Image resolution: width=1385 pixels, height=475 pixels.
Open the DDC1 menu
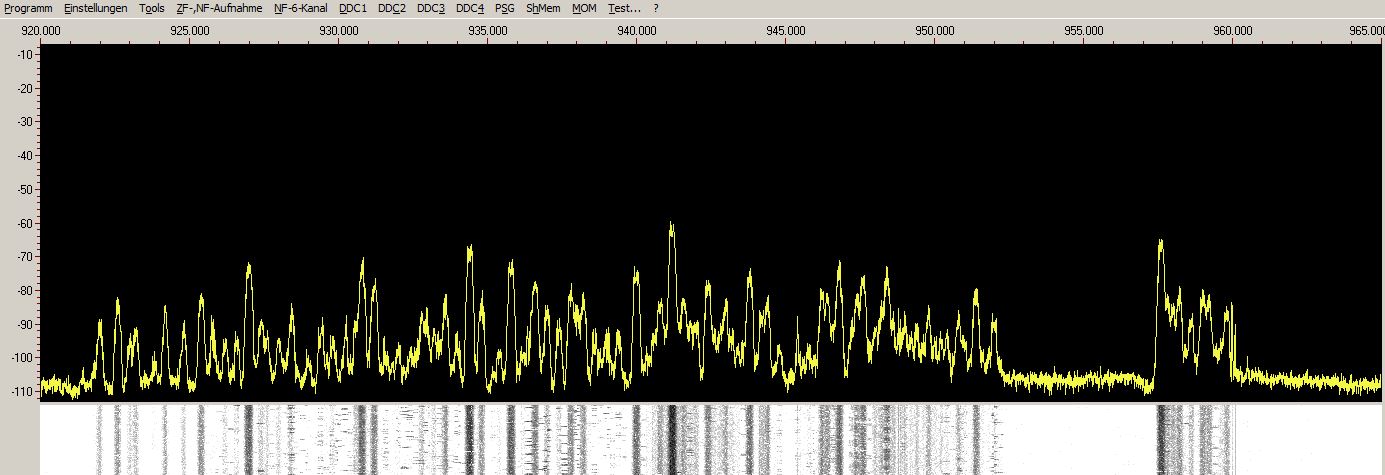pos(353,8)
